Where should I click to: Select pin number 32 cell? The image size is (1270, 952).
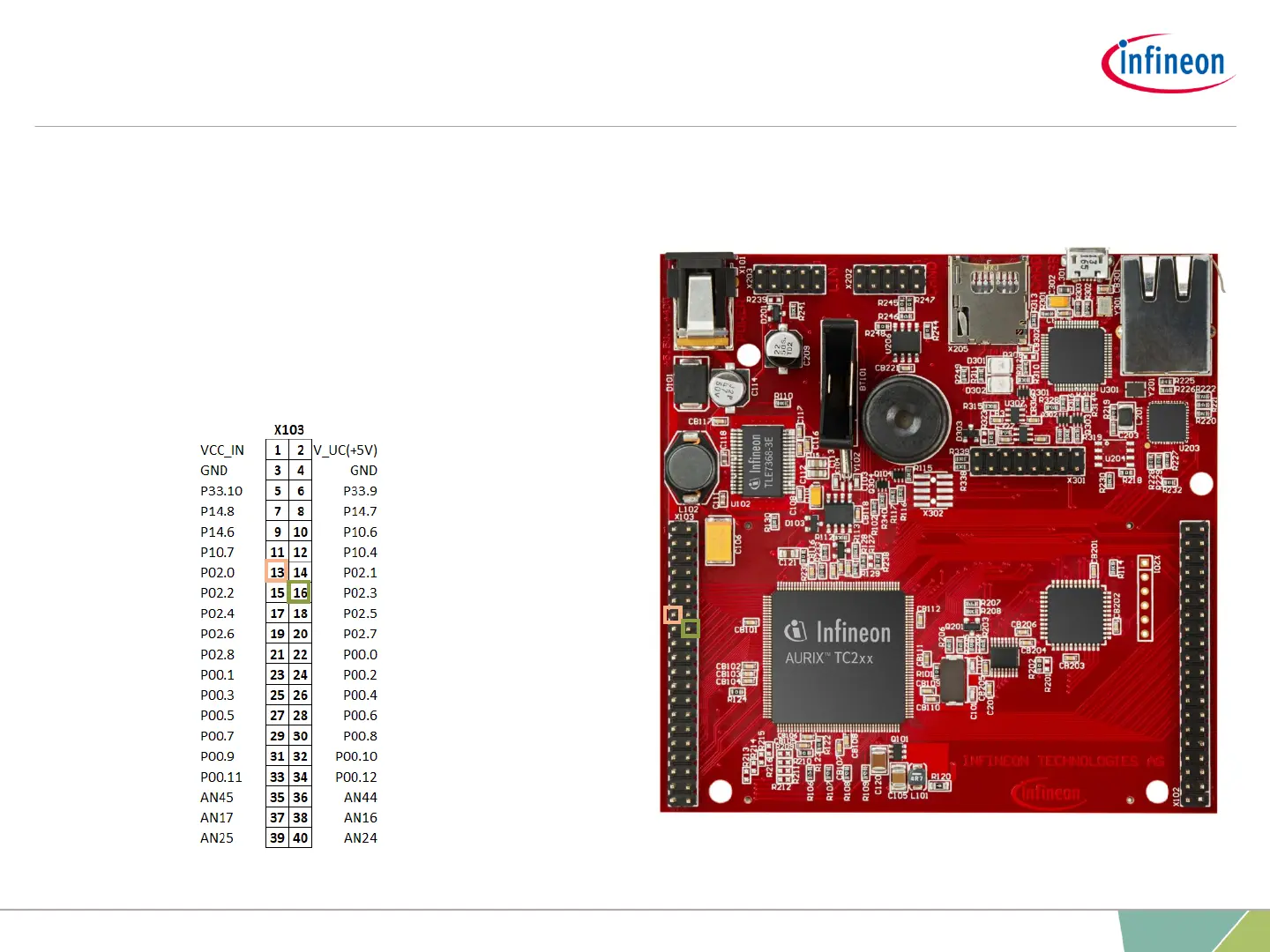pos(300,756)
